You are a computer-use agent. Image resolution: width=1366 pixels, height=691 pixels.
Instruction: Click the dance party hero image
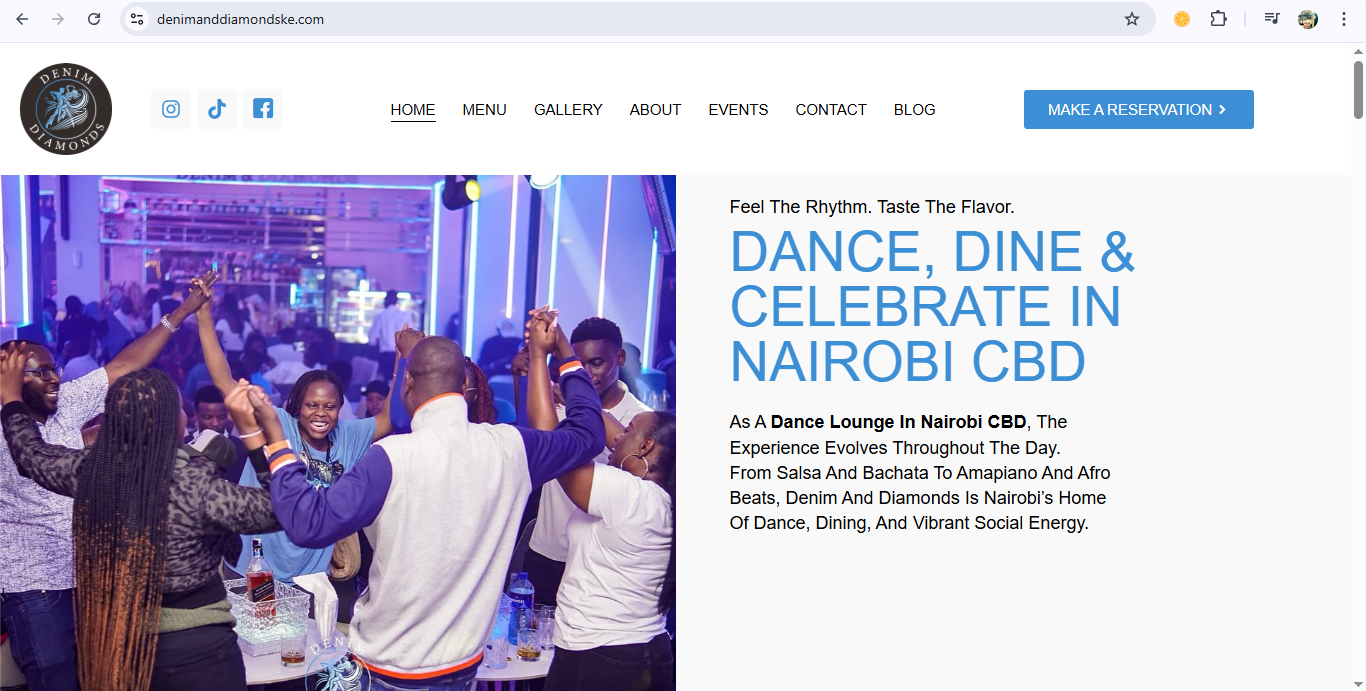click(x=338, y=432)
